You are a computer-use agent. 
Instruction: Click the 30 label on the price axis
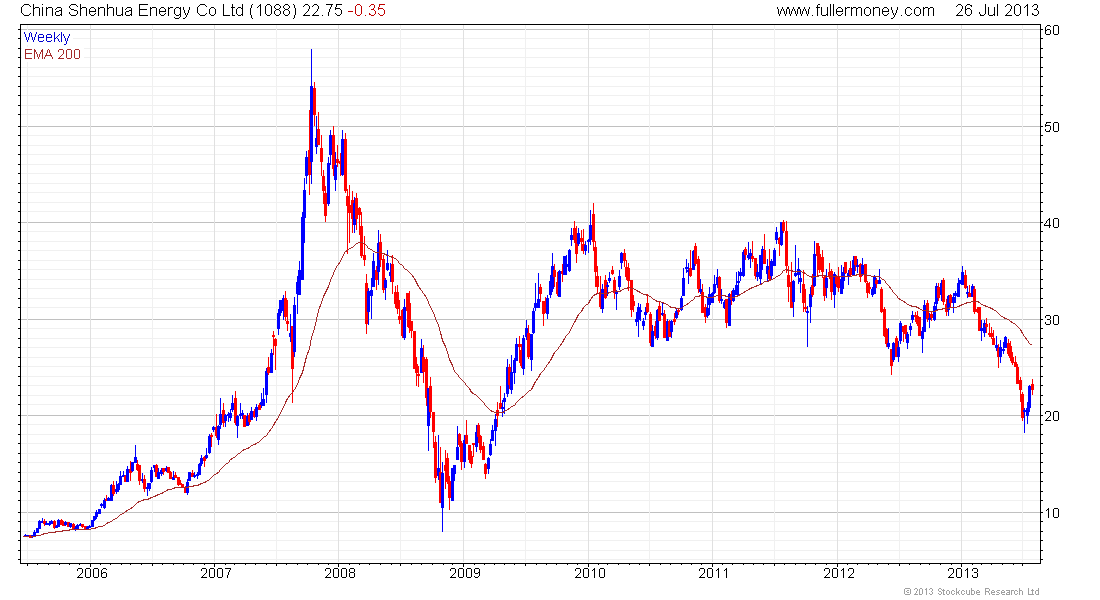[1052, 320]
